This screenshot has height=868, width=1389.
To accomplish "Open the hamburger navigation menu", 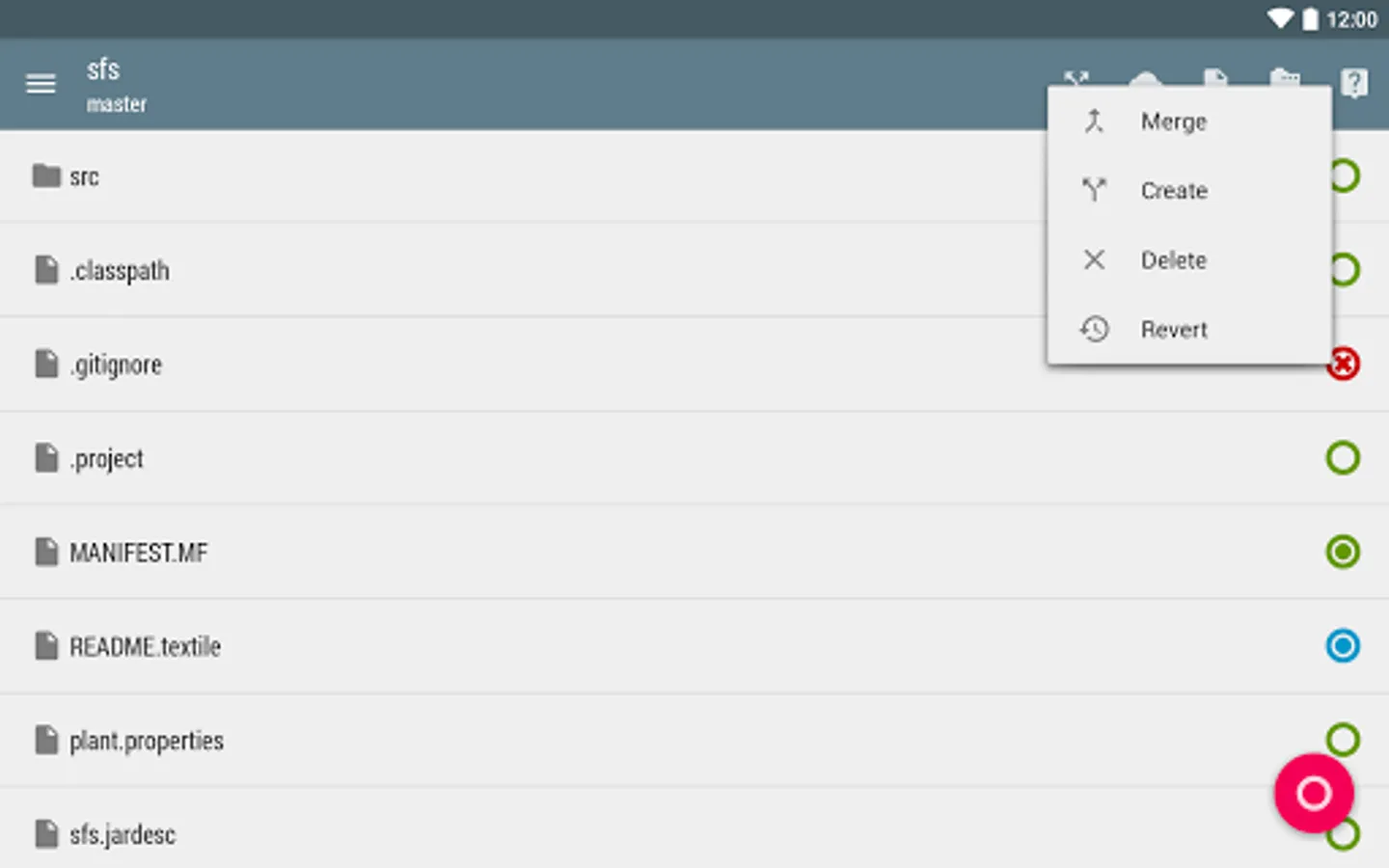I will click(x=41, y=85).
